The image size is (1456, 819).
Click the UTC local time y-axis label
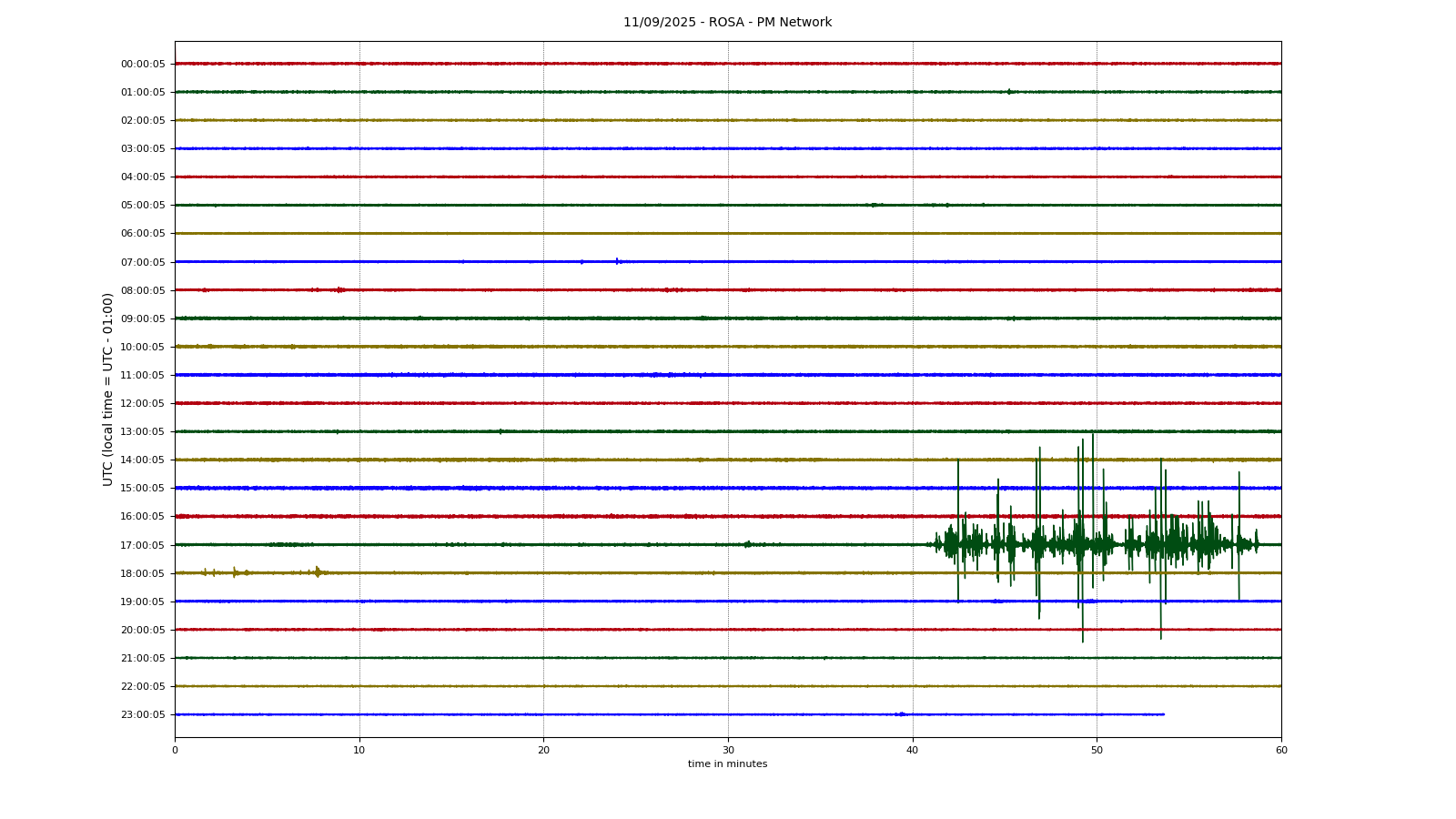[x=108, y=389]
